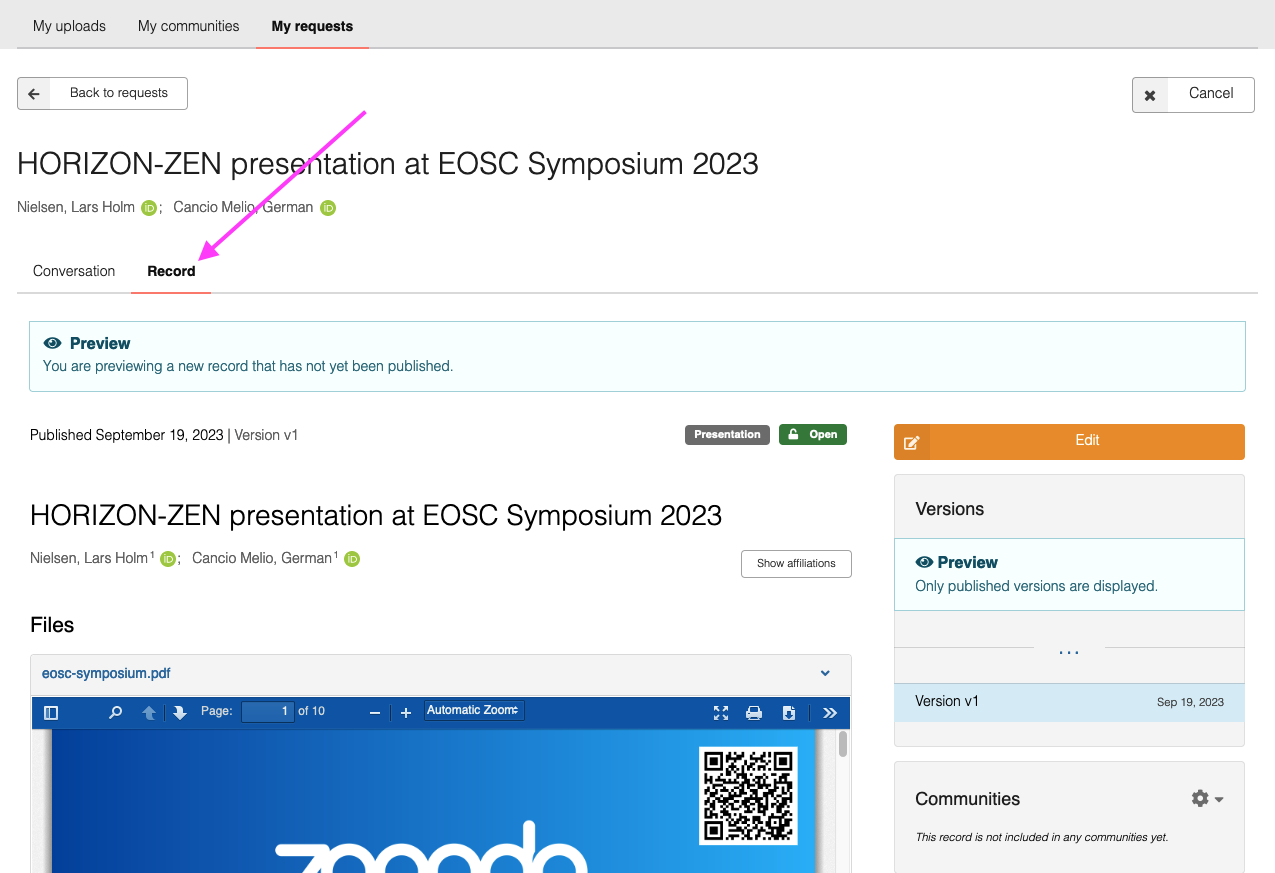This screenshot has width=1275, height=873.
Task: Go to next PDF page arrow
Action: pyautogui.click(x=180, y=713)
